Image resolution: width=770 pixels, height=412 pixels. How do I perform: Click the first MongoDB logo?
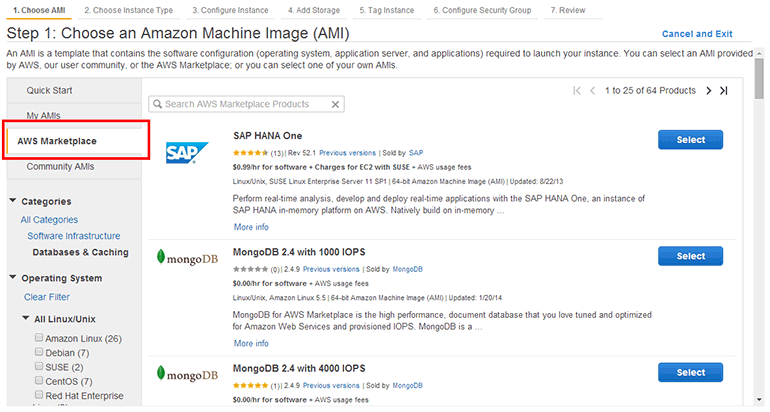[188, 257]
